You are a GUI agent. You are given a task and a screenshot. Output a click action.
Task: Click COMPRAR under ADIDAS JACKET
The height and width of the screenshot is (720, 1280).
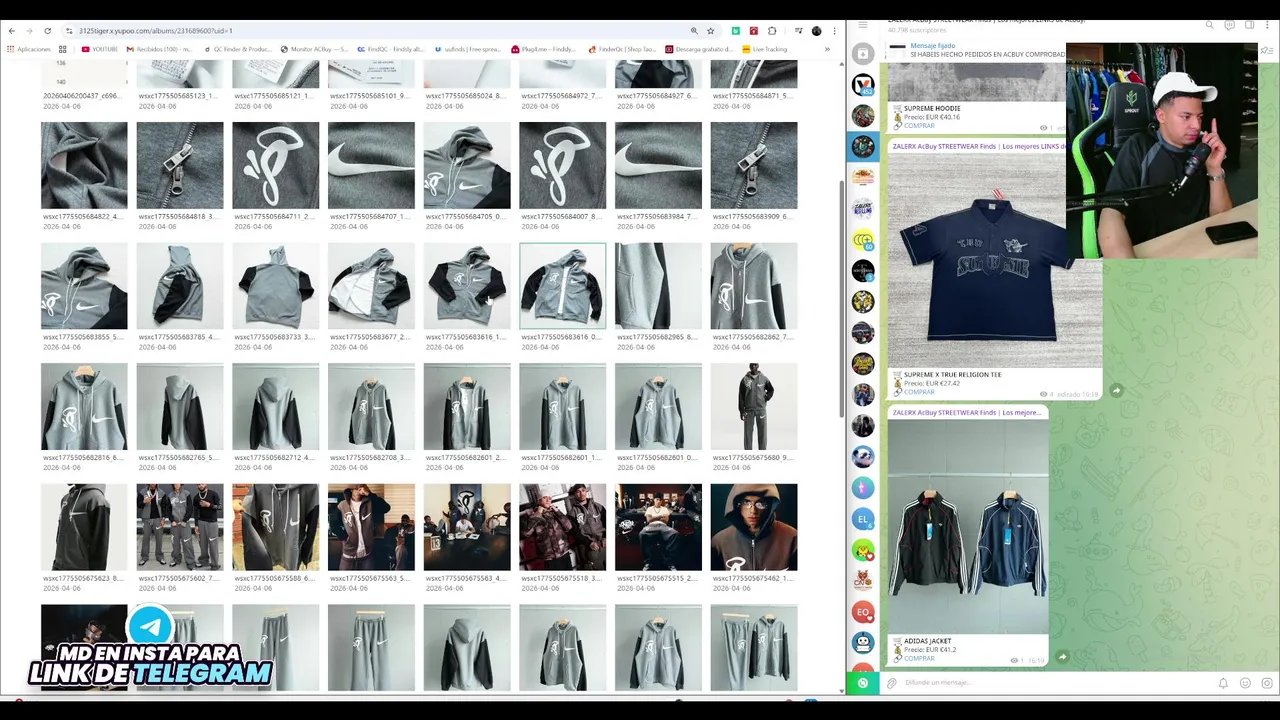click(920, 658)
